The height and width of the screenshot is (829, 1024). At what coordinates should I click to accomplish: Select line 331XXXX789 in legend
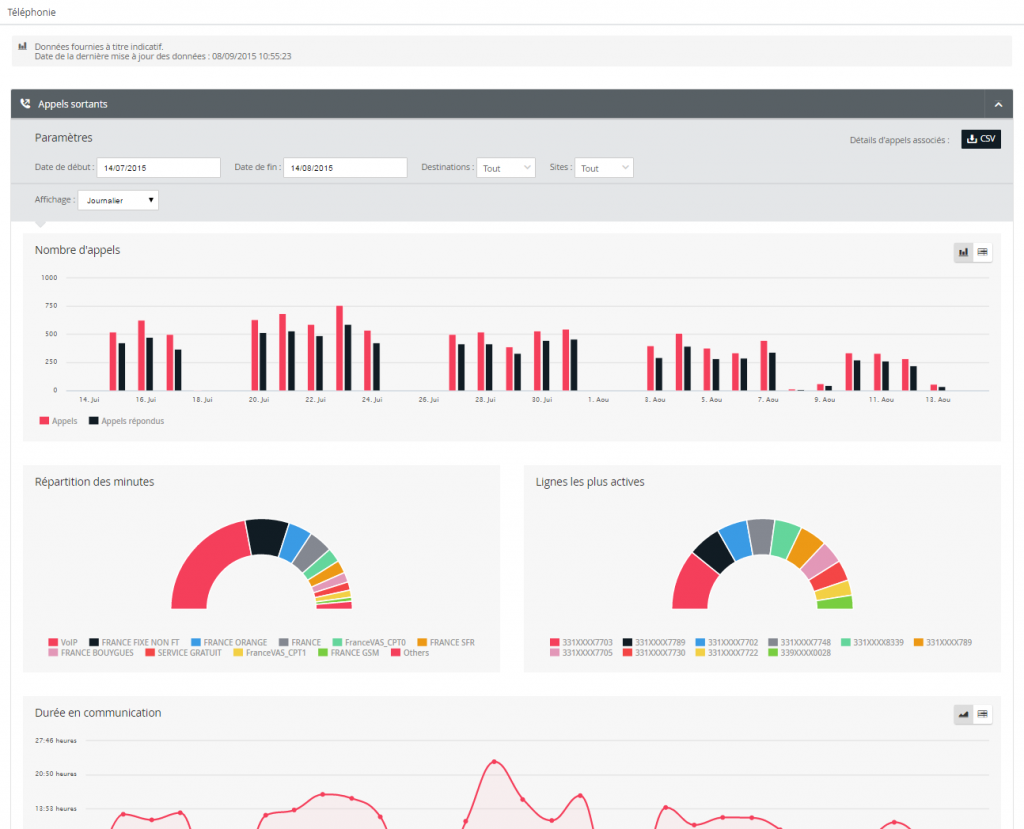942,642
